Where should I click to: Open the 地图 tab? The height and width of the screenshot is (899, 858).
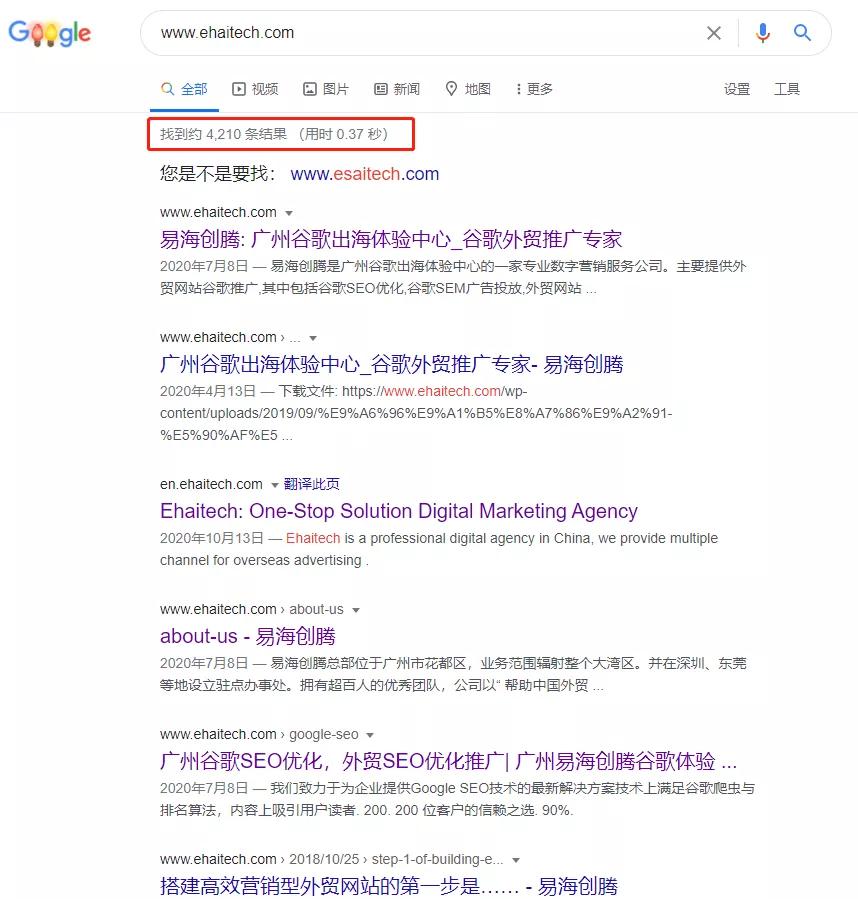tap(468, 89)
